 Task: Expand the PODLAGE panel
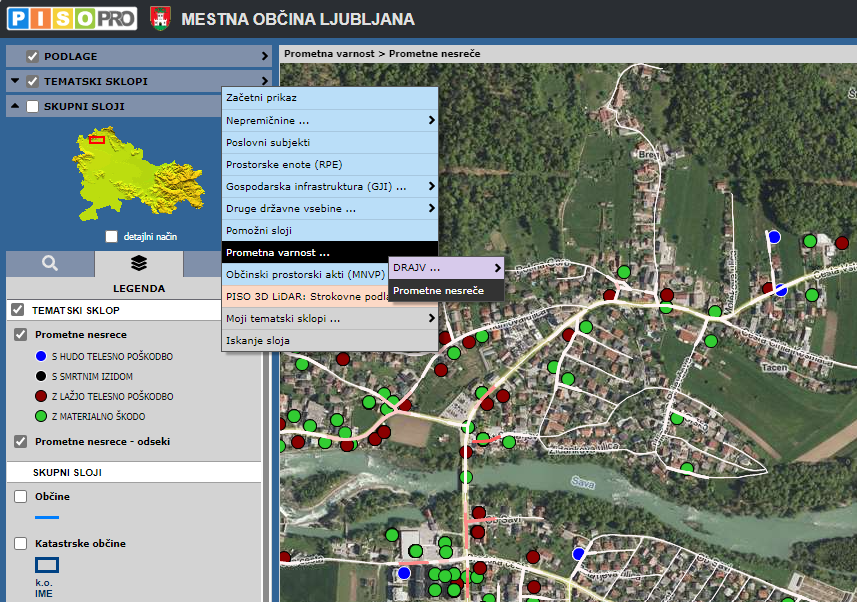pyautogui.click(x=265, y=57)
